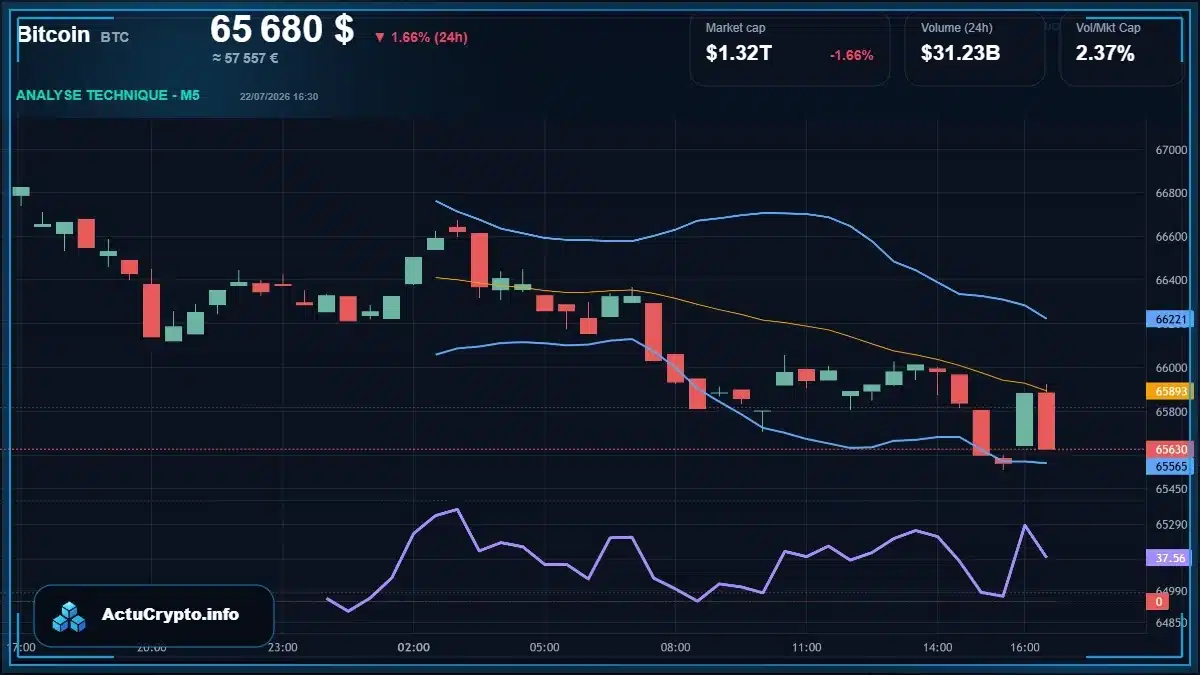The image size is (1200, 675).
Task: Click the 65 680 $ price
Action: pyautogui.click(x=282, y=29)
